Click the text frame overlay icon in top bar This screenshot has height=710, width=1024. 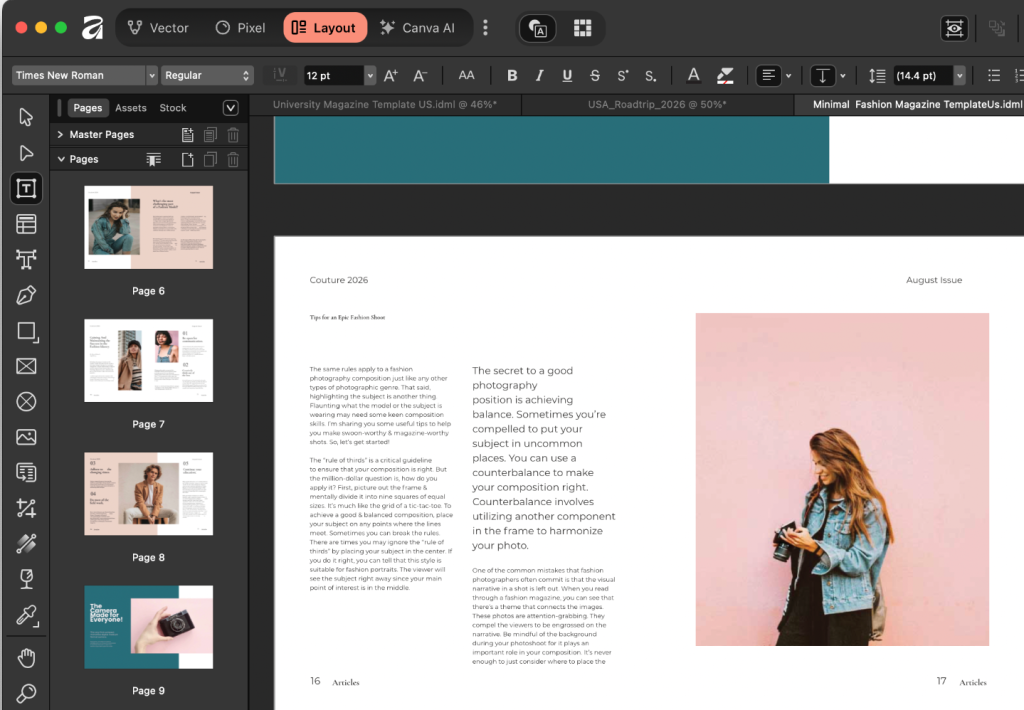pos(537,28)
